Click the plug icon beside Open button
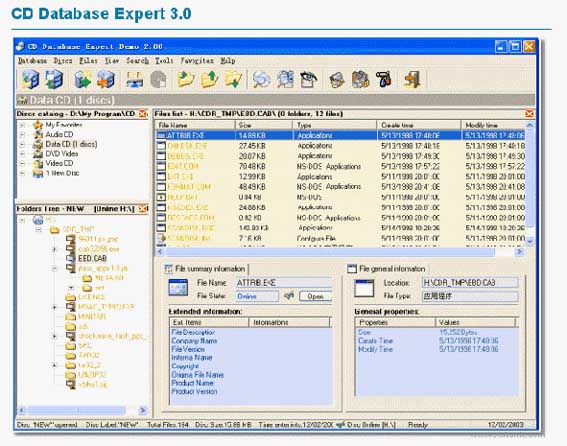Viewport: 567px width, 446px height. (289, 296)
